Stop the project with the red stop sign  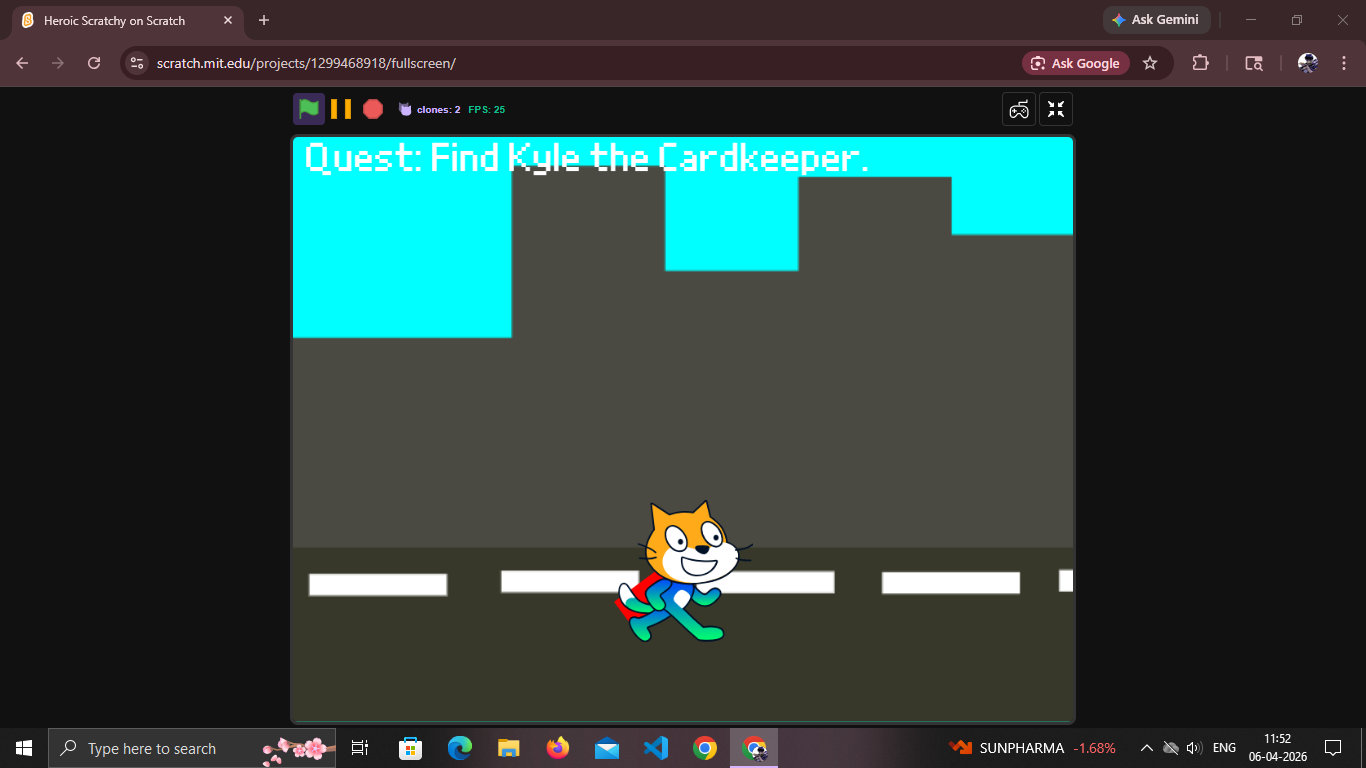[373, 109]
